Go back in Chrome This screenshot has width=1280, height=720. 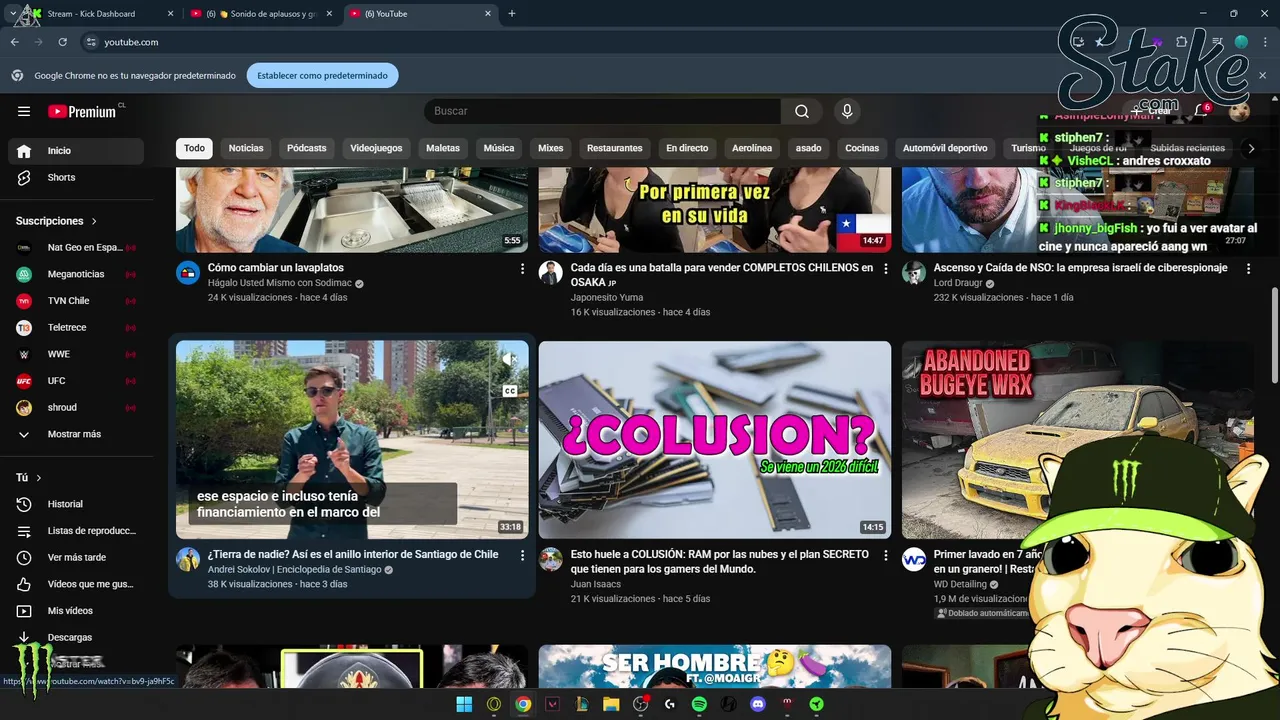pyautogui.click(x=15, y=42)
